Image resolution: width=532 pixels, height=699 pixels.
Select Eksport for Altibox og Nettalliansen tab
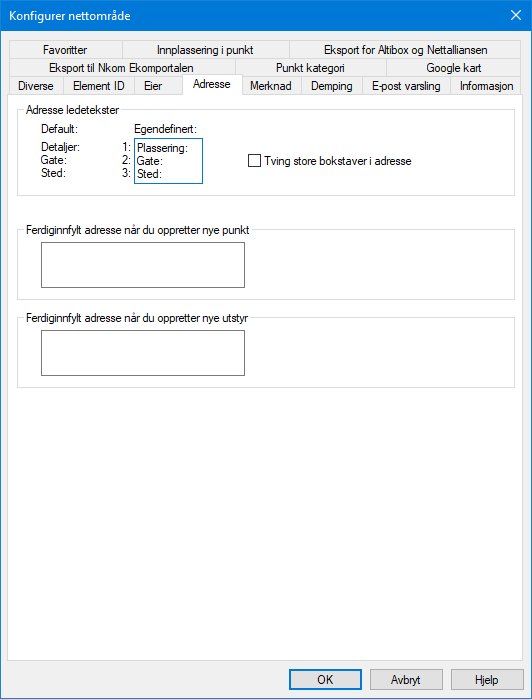point(405,49)
